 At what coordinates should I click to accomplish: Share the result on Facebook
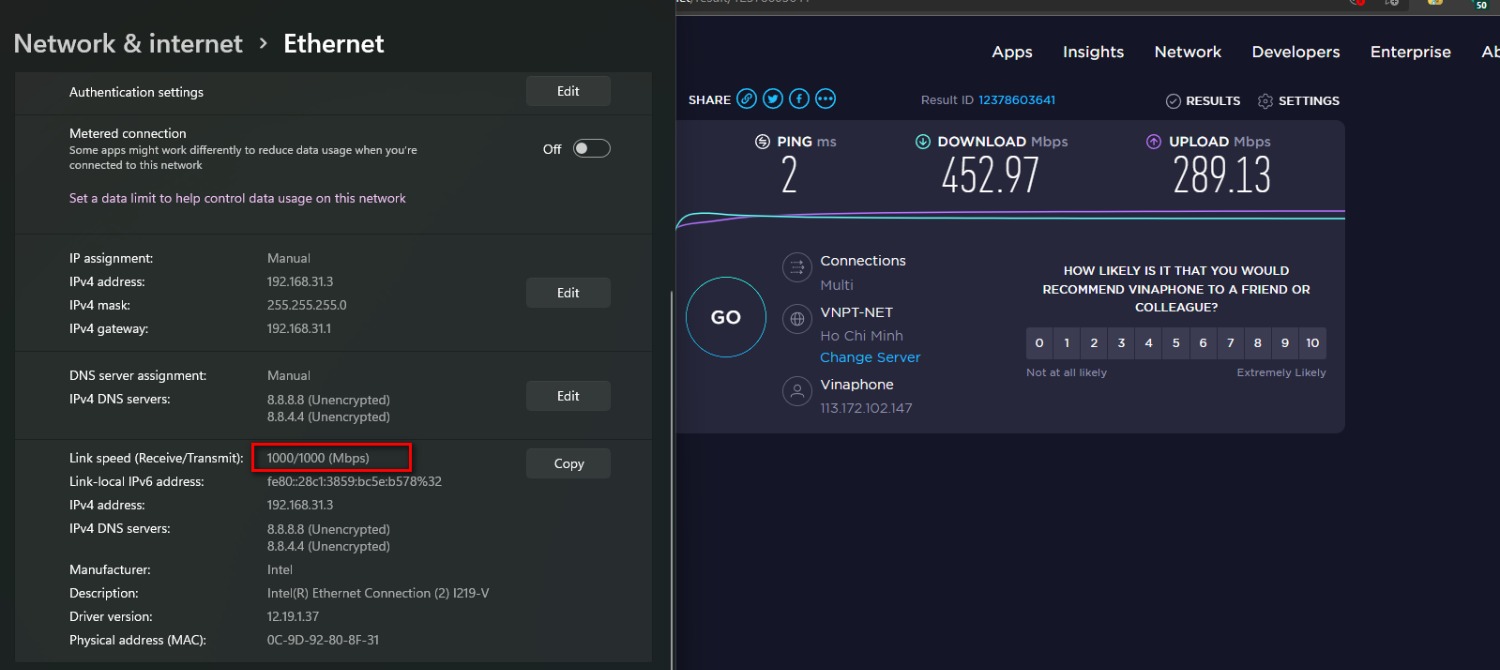pyautogui.click(x=798, y=99)
